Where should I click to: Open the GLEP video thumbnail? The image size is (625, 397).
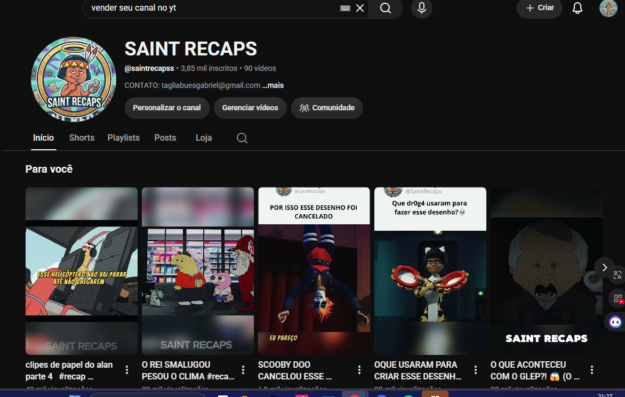click(x=546, y=271)
